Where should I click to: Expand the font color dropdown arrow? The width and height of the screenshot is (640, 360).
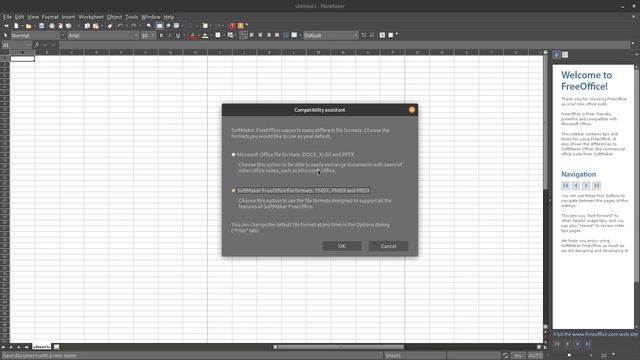pyautogui.click(x=198, y=36)
